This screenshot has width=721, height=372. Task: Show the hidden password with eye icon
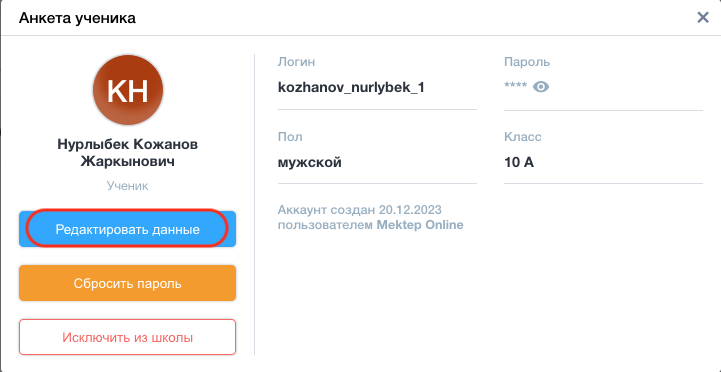tap(541, 86)
